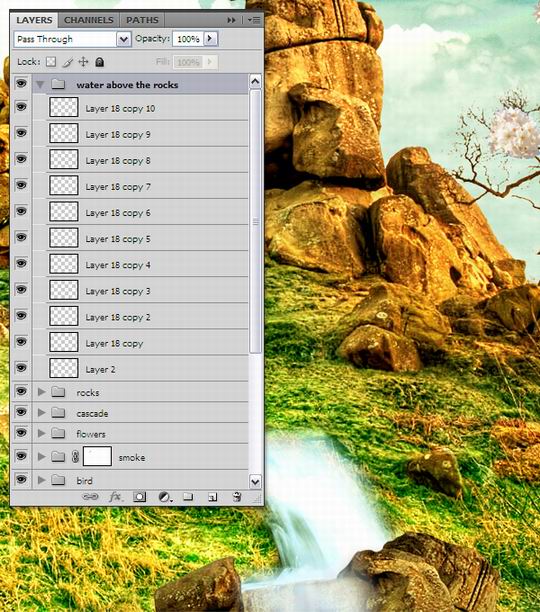Viewport: 540px width, 612px height.
Task: Create a new group folder icon
Action: pyautogui.click(x=188, y=496)
